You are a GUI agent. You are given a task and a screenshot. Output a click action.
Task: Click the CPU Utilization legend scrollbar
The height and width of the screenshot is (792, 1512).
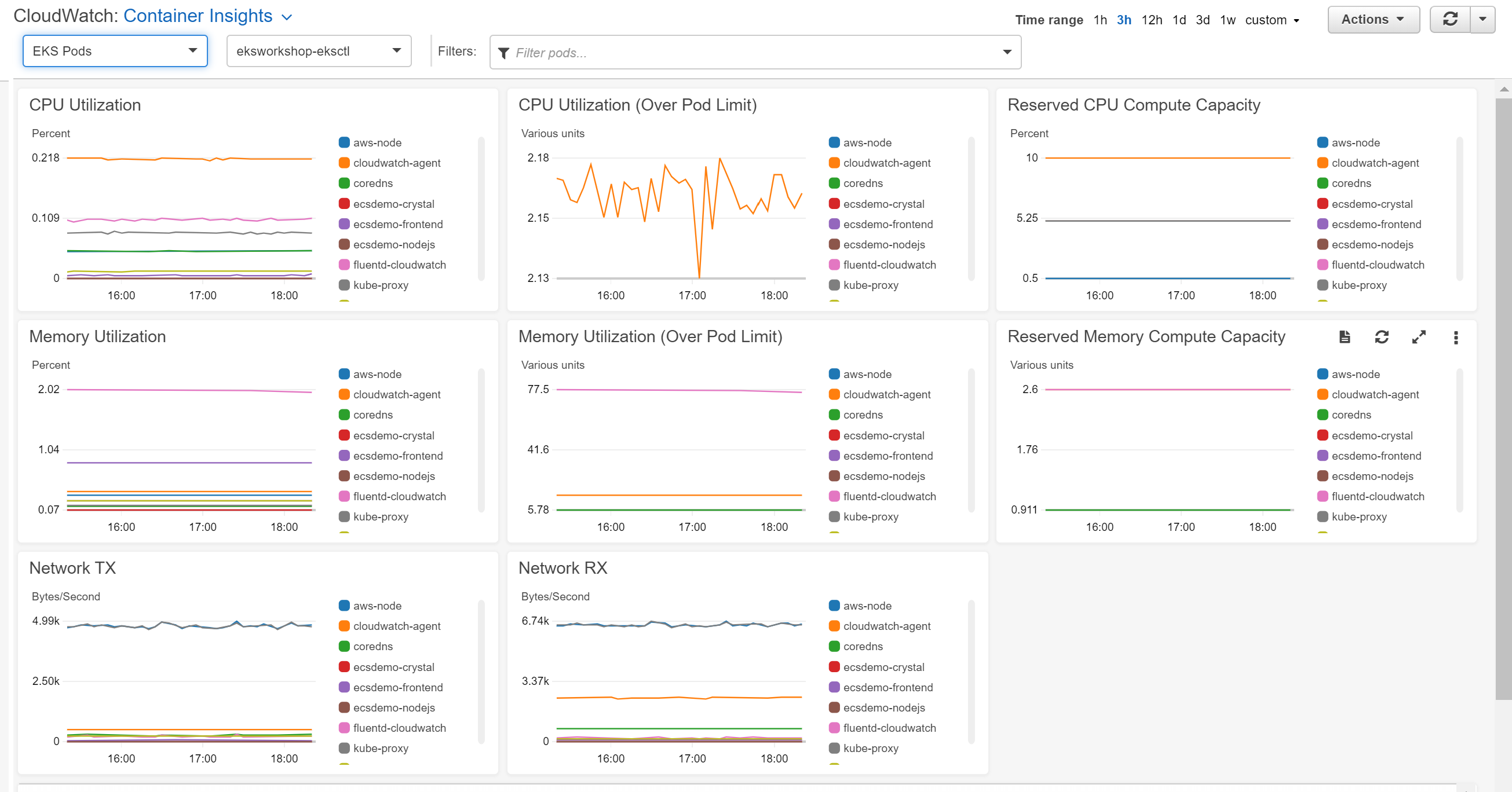tap(481, 209)
